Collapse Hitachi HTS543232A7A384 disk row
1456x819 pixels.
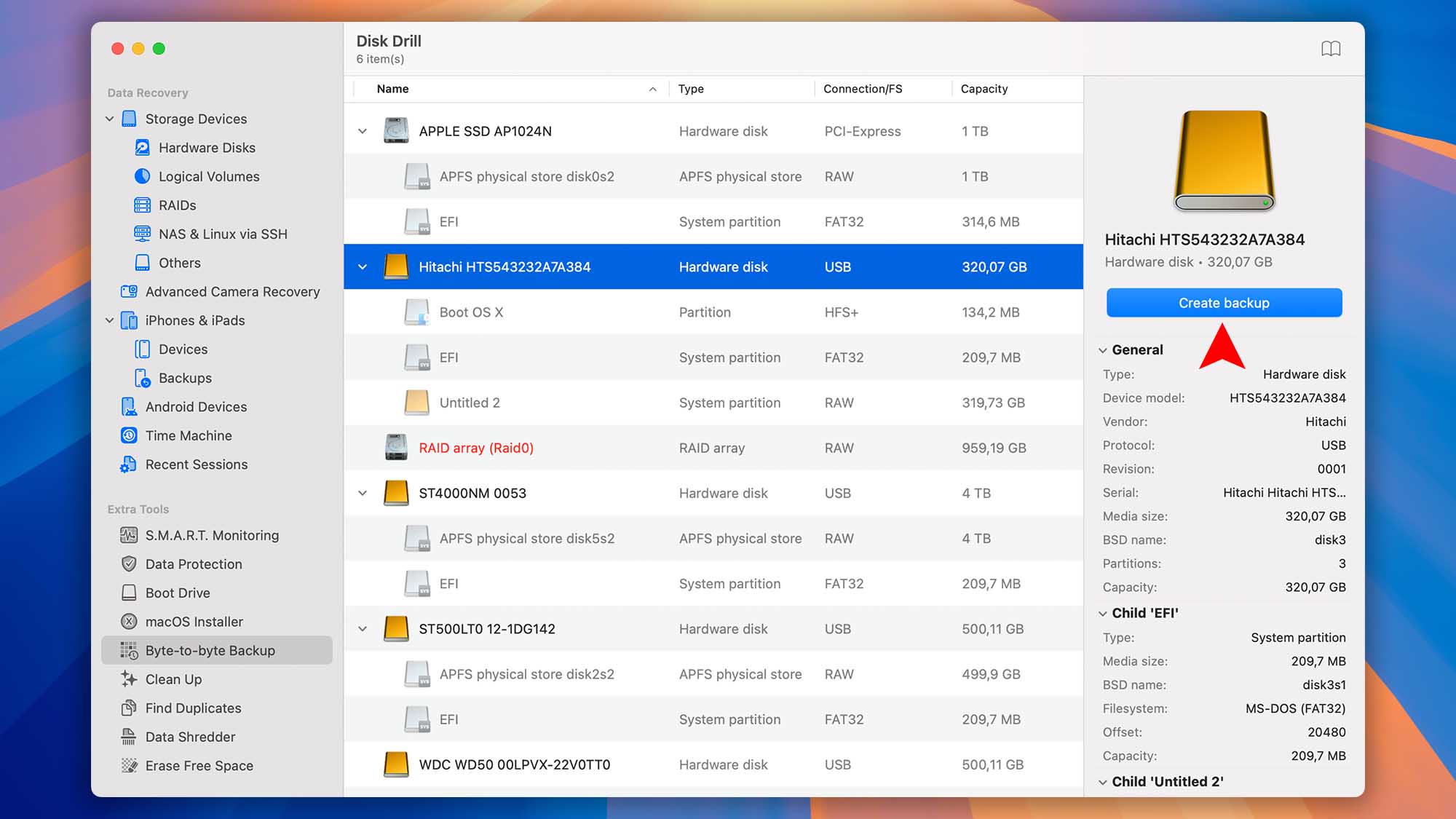[363, 267]
